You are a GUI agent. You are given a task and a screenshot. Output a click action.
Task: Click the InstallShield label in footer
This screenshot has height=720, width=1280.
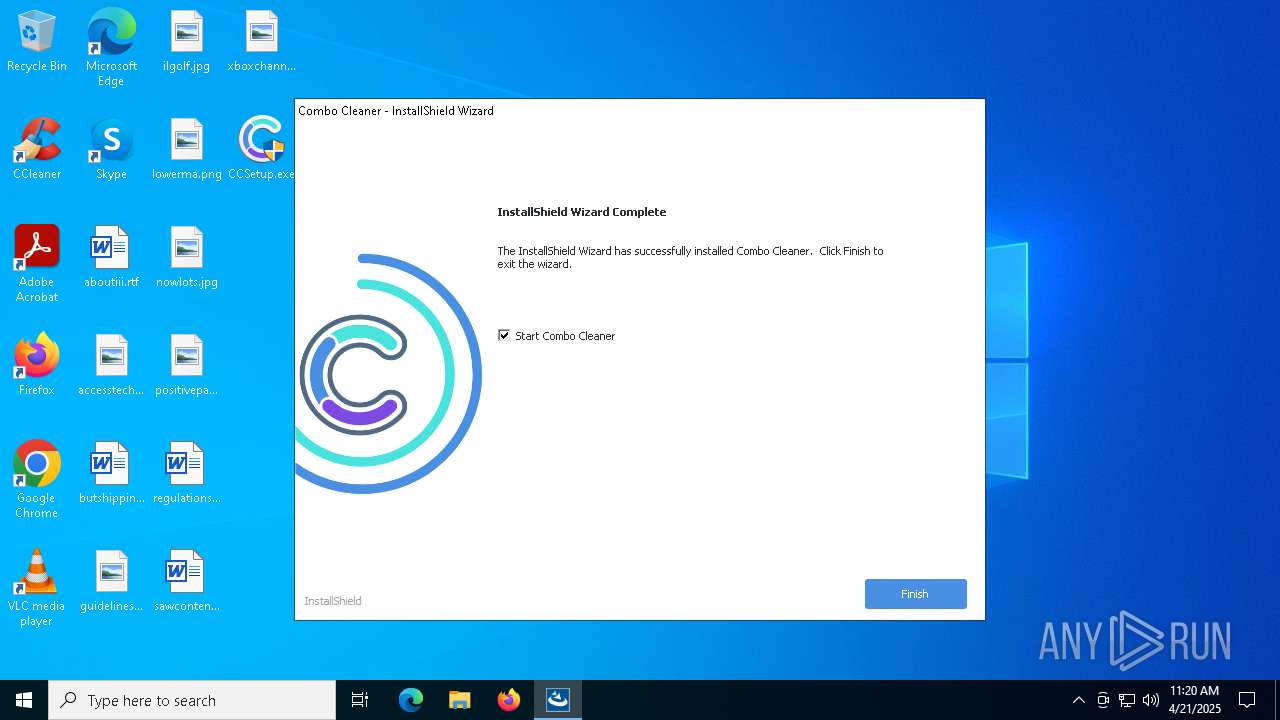333,601
